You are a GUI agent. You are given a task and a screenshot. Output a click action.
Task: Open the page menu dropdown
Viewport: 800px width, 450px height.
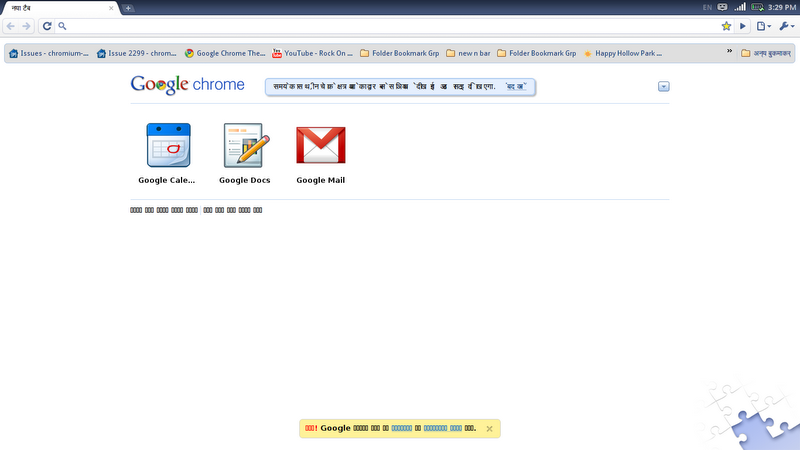[x=764, y=26]
